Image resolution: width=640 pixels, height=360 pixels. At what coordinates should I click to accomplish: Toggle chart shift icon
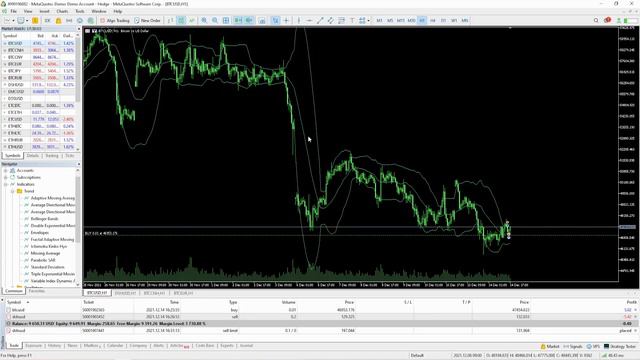pos(249,20)
